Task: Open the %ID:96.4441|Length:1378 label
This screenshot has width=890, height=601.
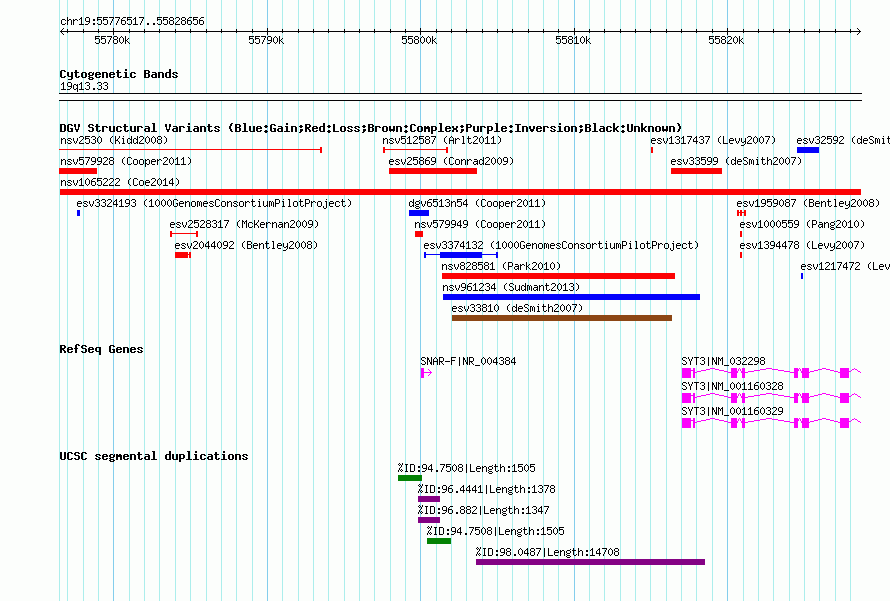Action: point(486,489)
